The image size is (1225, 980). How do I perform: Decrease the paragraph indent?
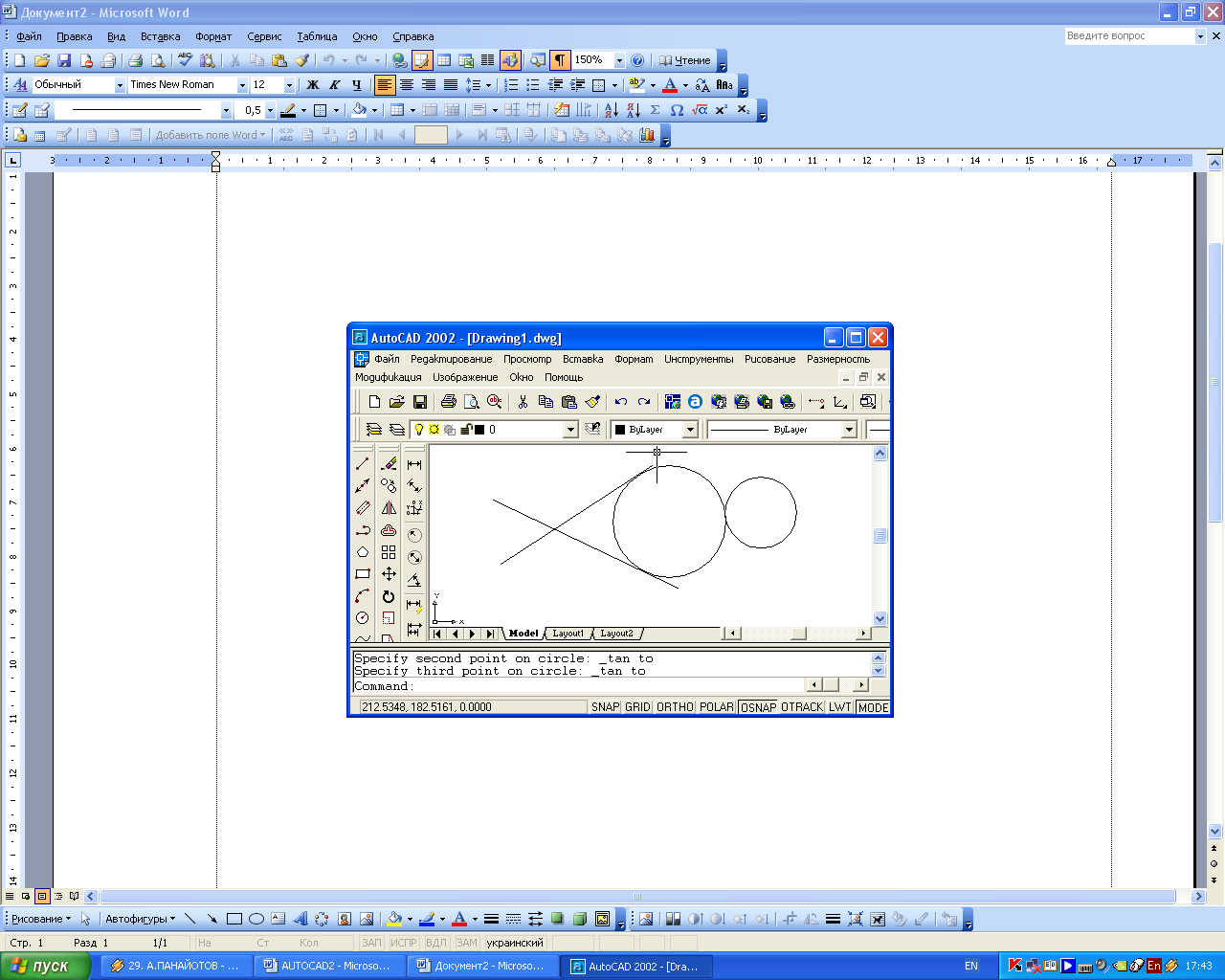555,85
